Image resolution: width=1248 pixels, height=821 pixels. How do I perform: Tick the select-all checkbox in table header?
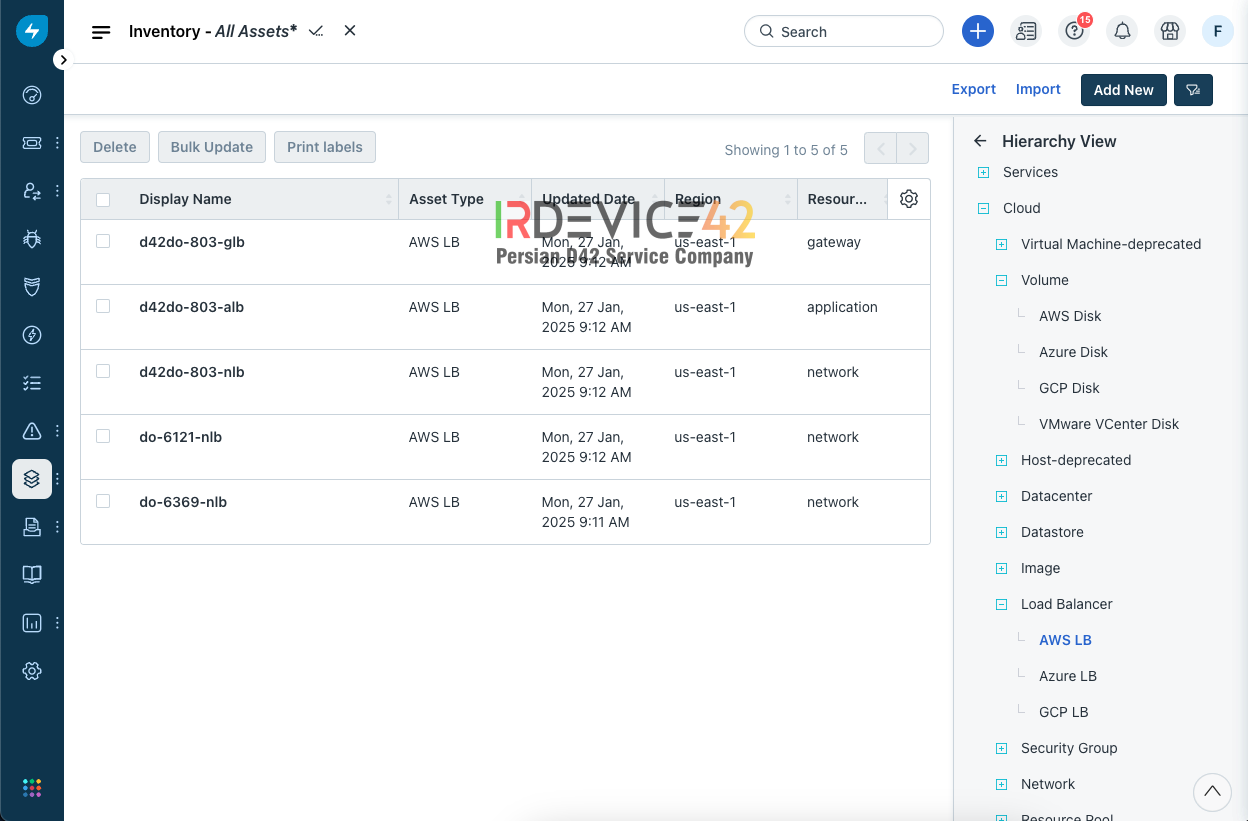tap(103, 200)
